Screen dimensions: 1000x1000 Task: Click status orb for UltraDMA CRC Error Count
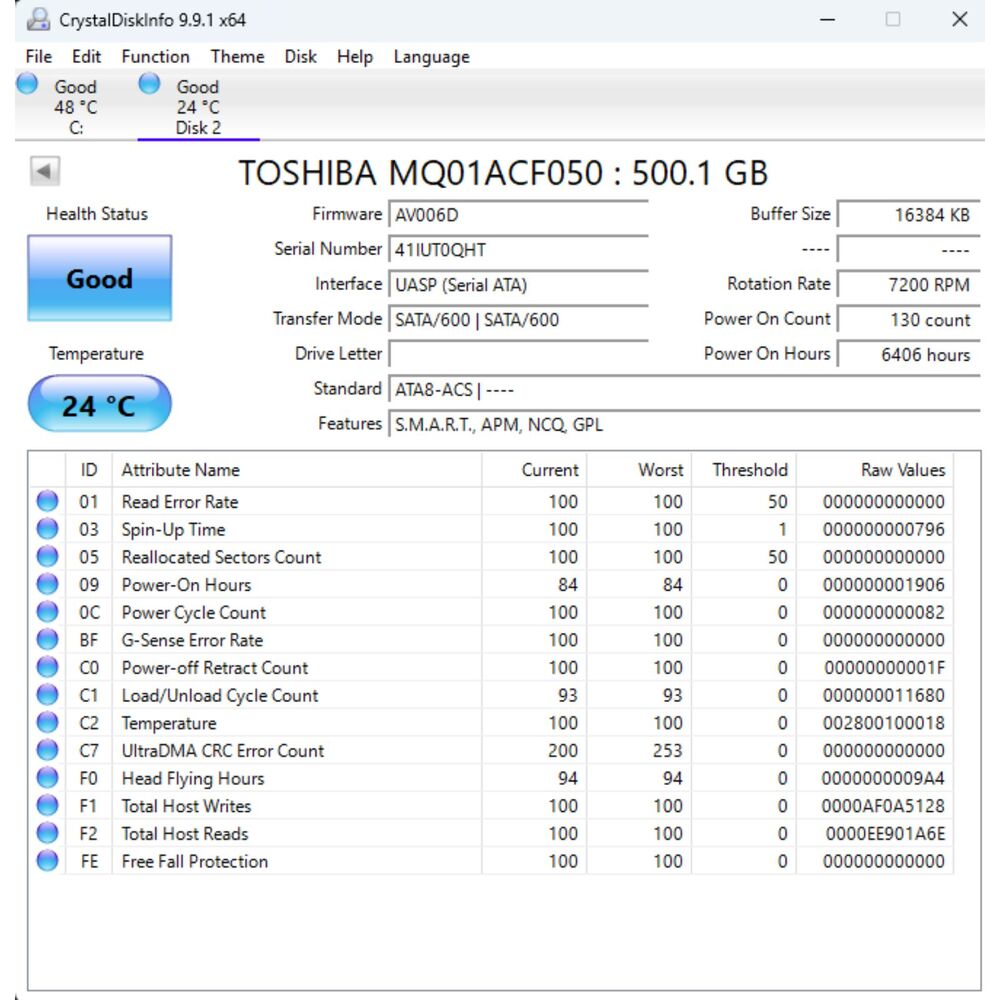point(47,750)
